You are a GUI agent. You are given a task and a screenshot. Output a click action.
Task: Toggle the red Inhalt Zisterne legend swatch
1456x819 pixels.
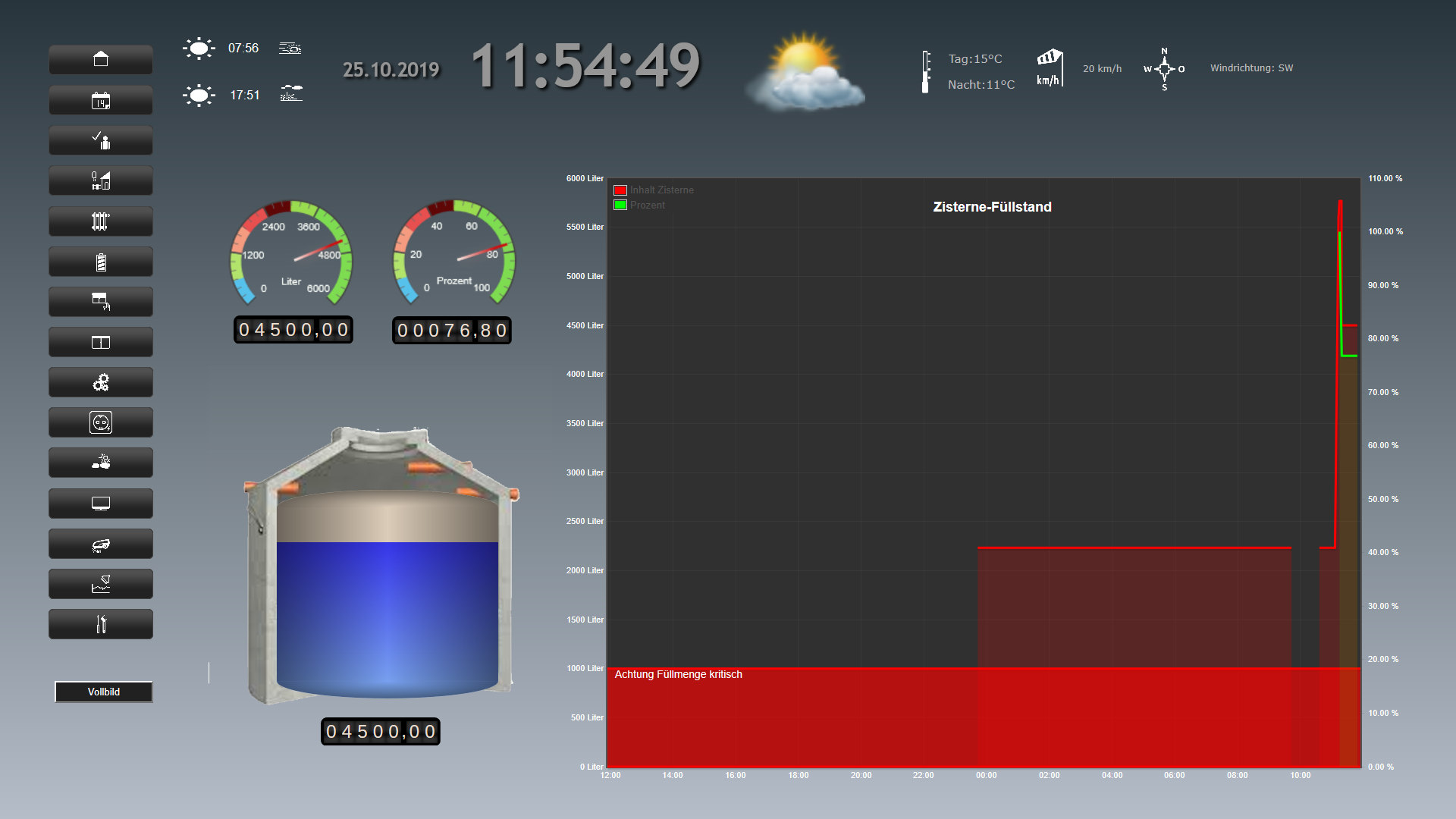click(620, 190)
